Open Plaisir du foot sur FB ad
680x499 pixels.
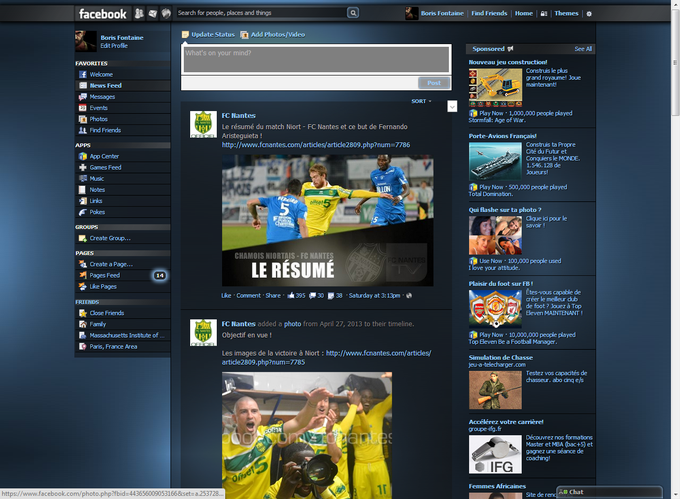[501, 284]
